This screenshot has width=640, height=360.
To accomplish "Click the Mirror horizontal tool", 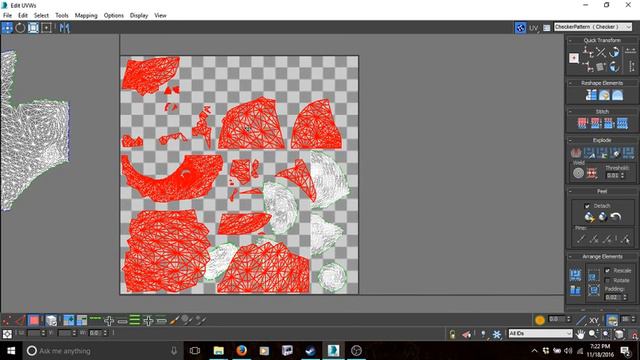I will 64,28.
